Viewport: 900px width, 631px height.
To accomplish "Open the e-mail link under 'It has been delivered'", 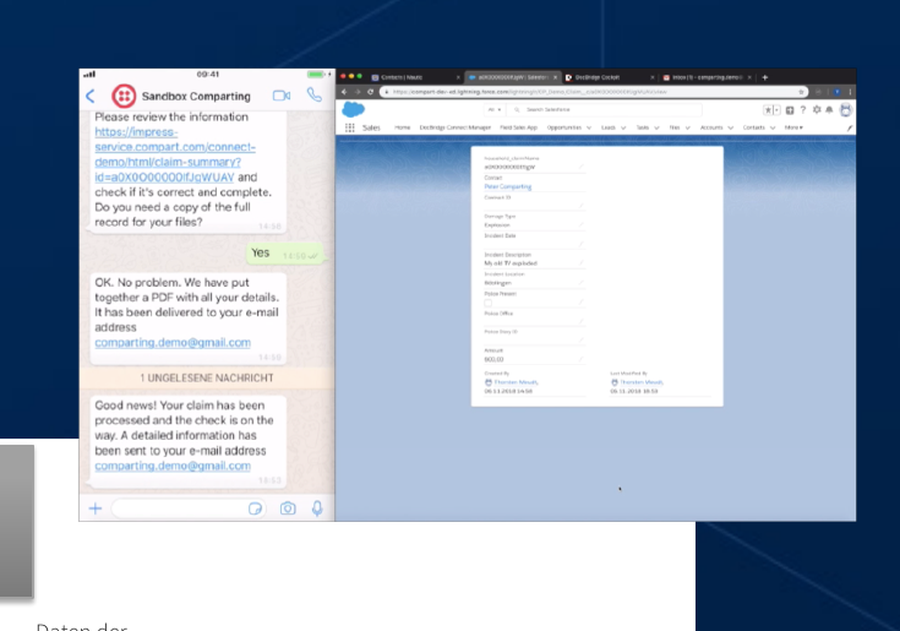I will coord(172,342).
